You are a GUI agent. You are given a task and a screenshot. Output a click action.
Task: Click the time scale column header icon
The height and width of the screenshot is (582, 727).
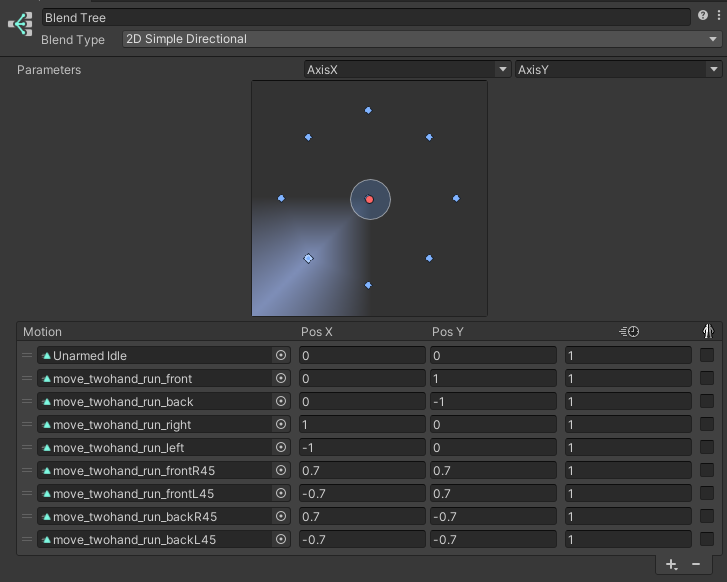click(629, 332)
